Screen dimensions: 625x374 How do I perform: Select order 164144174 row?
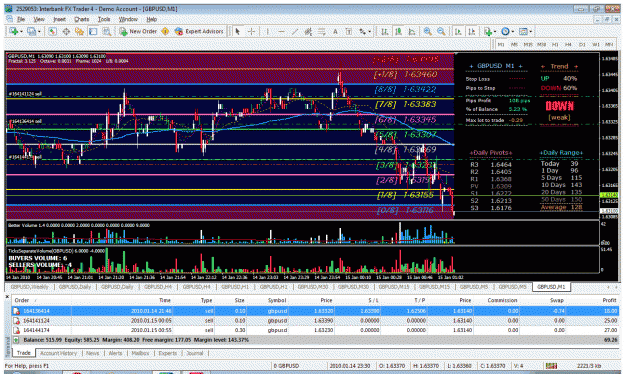click(x=315, y=330)
